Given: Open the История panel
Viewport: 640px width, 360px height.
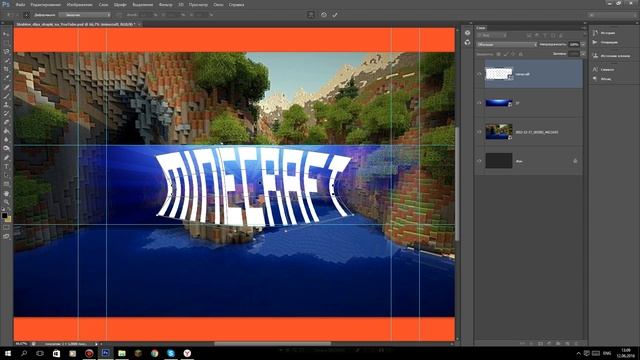Looking at the screenshot, I should click(x=608, y=33).
